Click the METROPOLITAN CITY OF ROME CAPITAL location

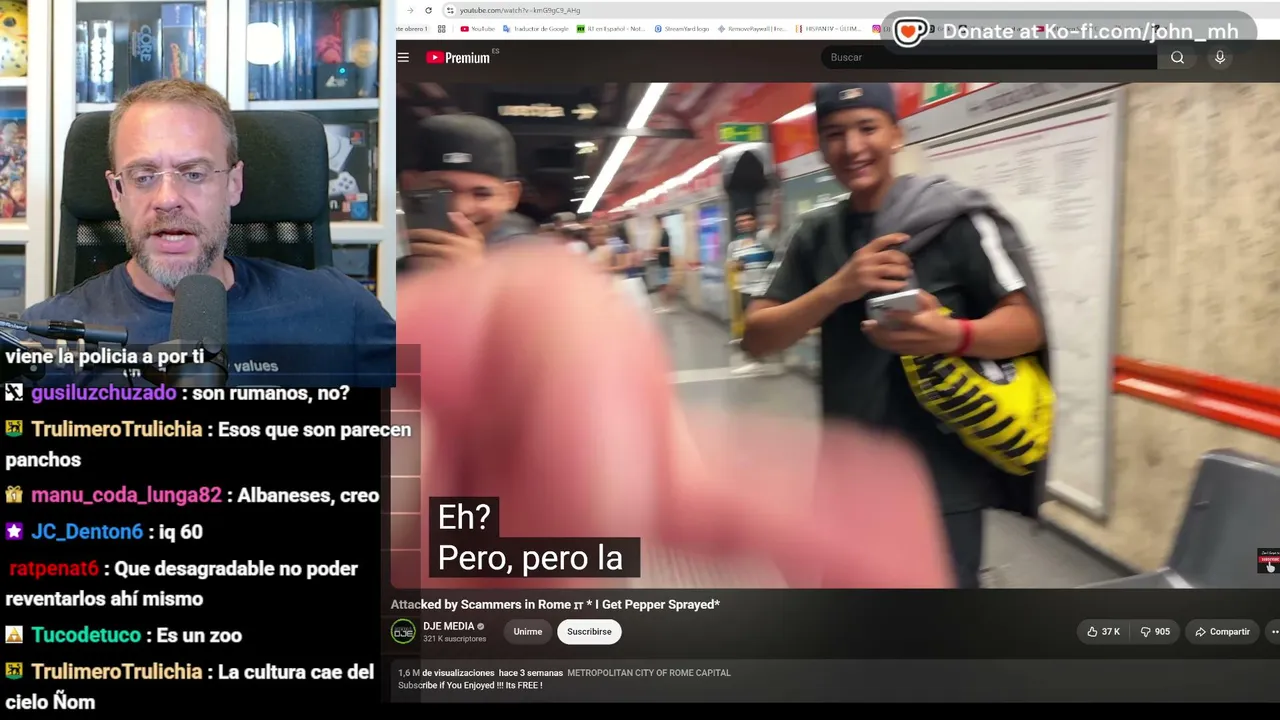[x=649, y=673]
